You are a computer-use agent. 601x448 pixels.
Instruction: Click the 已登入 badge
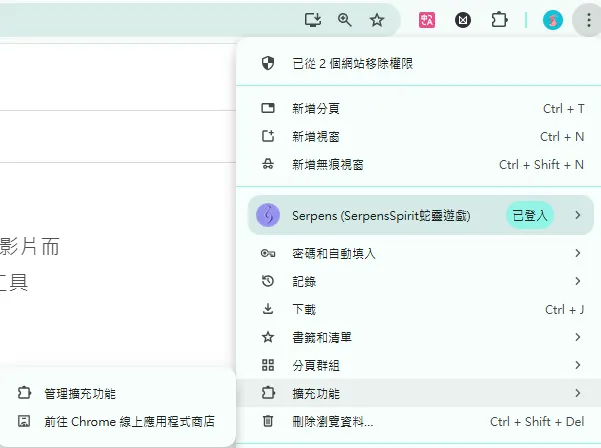(530, 215)
